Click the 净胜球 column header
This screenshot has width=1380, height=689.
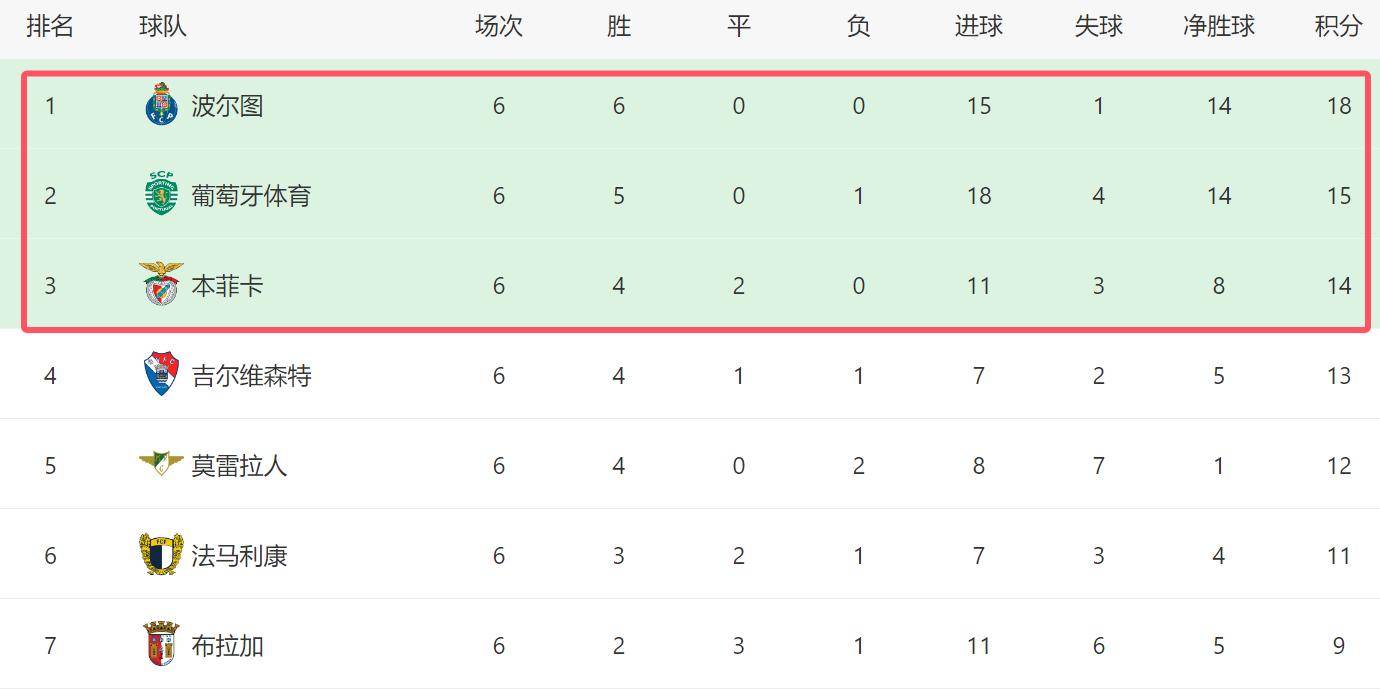coord(1218,27)
